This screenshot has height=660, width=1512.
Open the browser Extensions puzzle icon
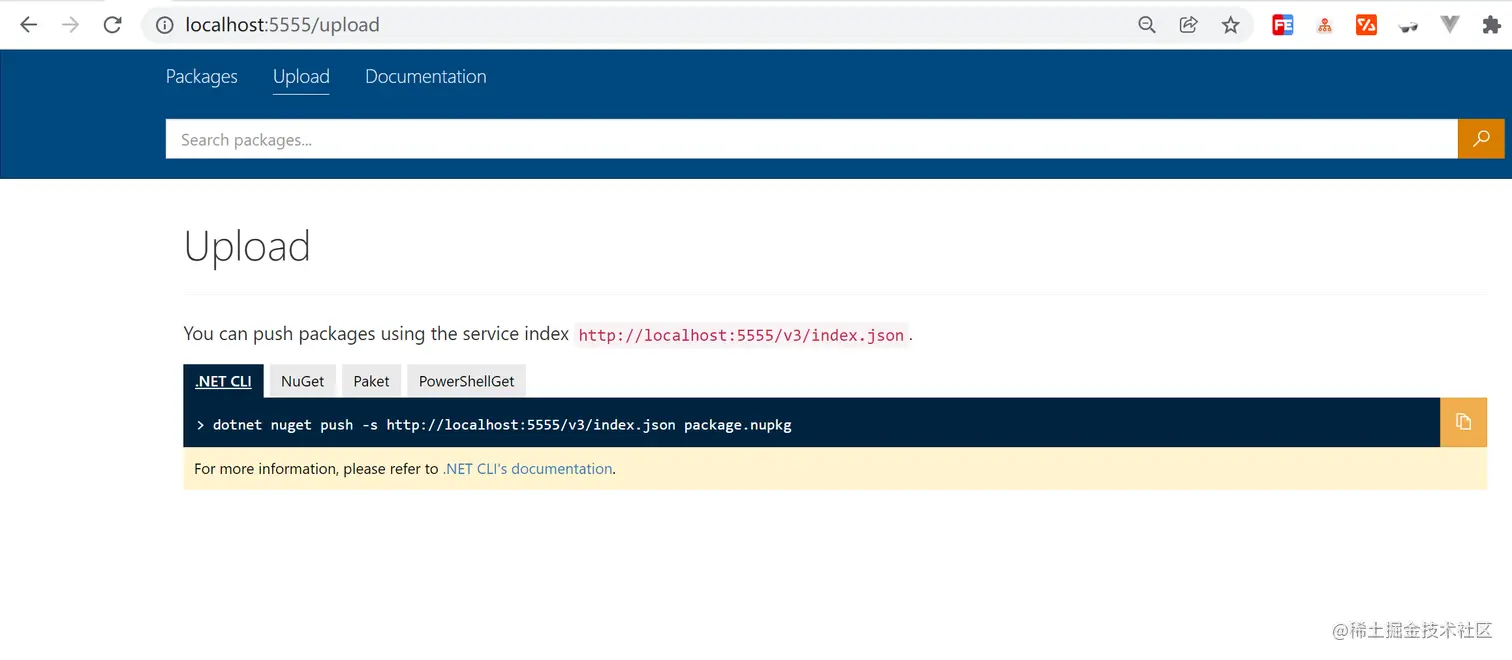click(1491, 25)
